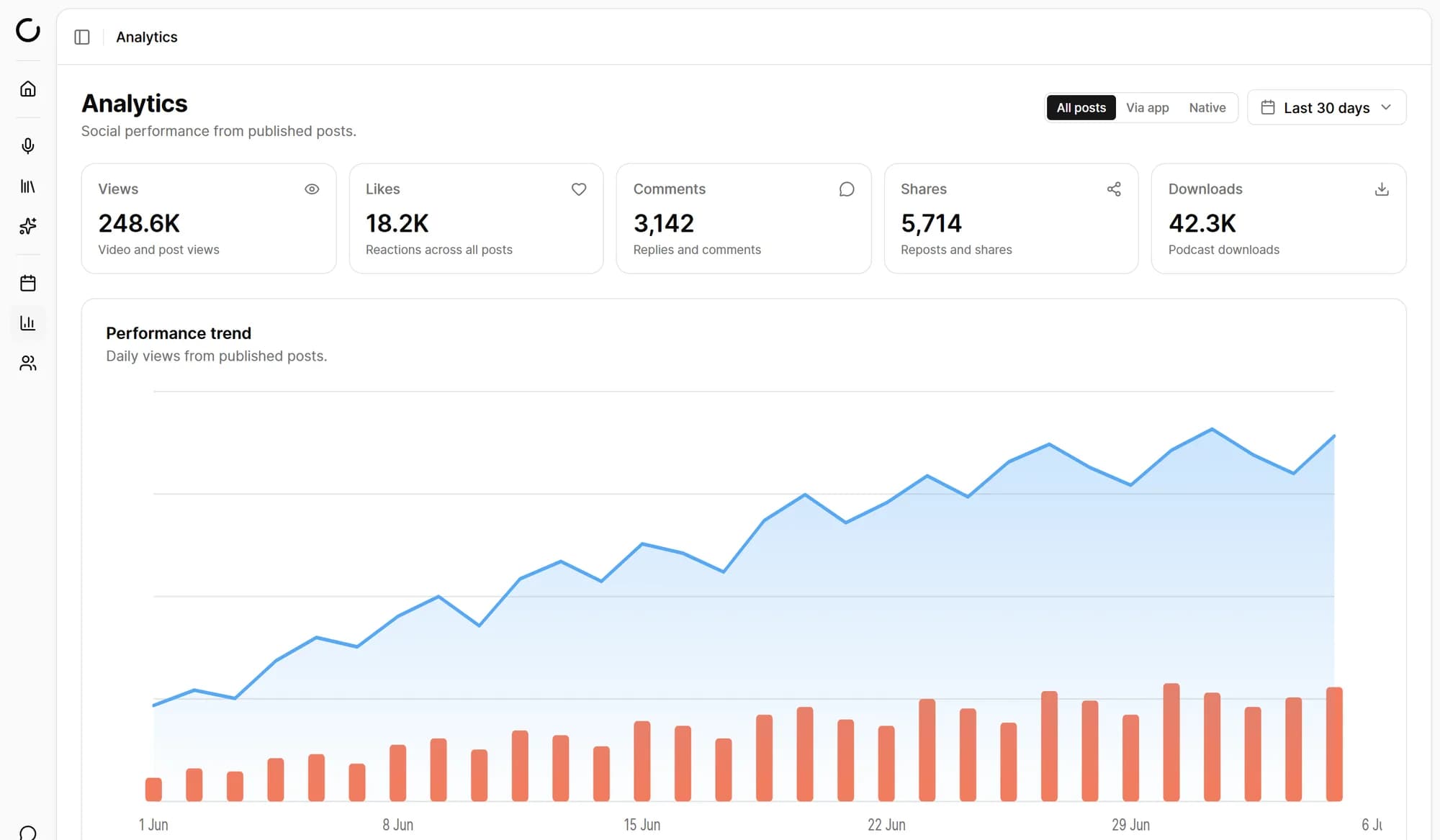
Task: Open the microphone recording section
Action: click(x=28, y=146)
